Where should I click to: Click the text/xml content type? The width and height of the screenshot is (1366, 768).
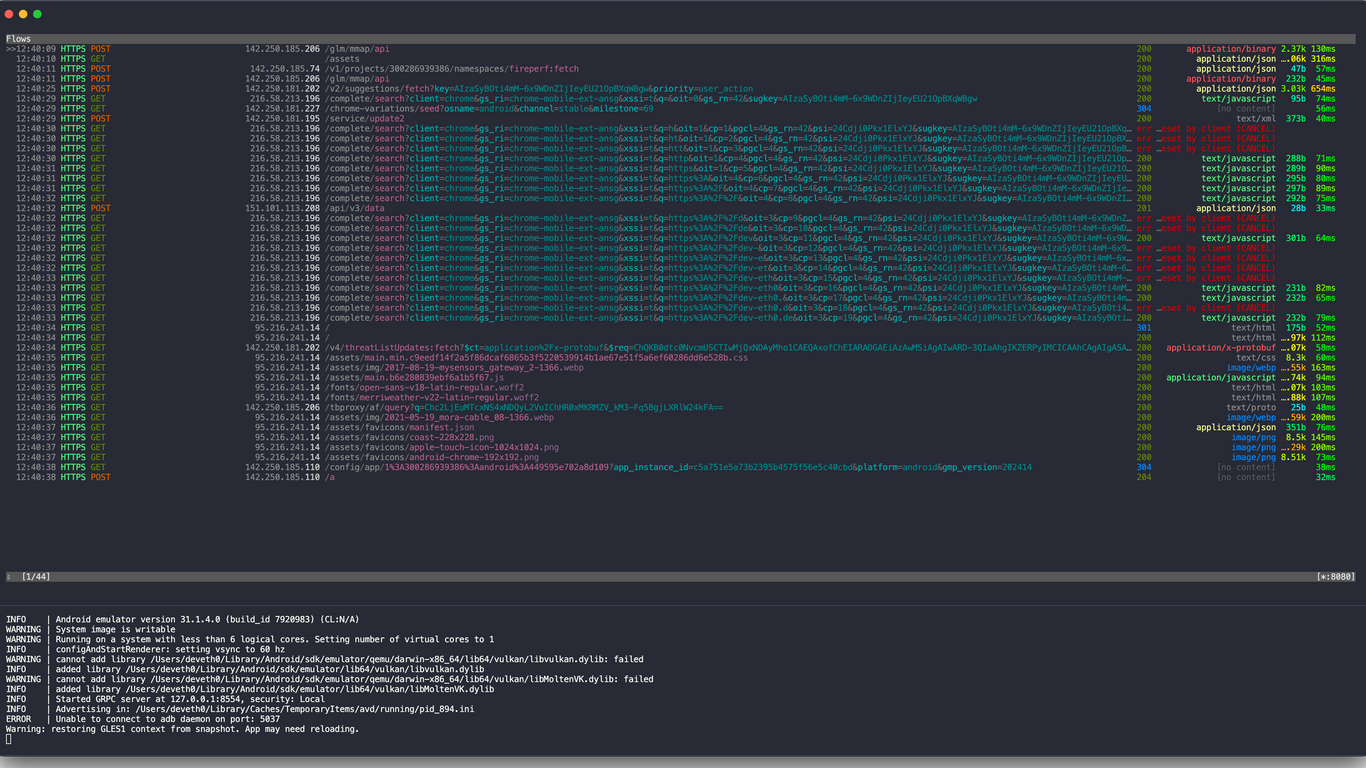coord(1256,118)
